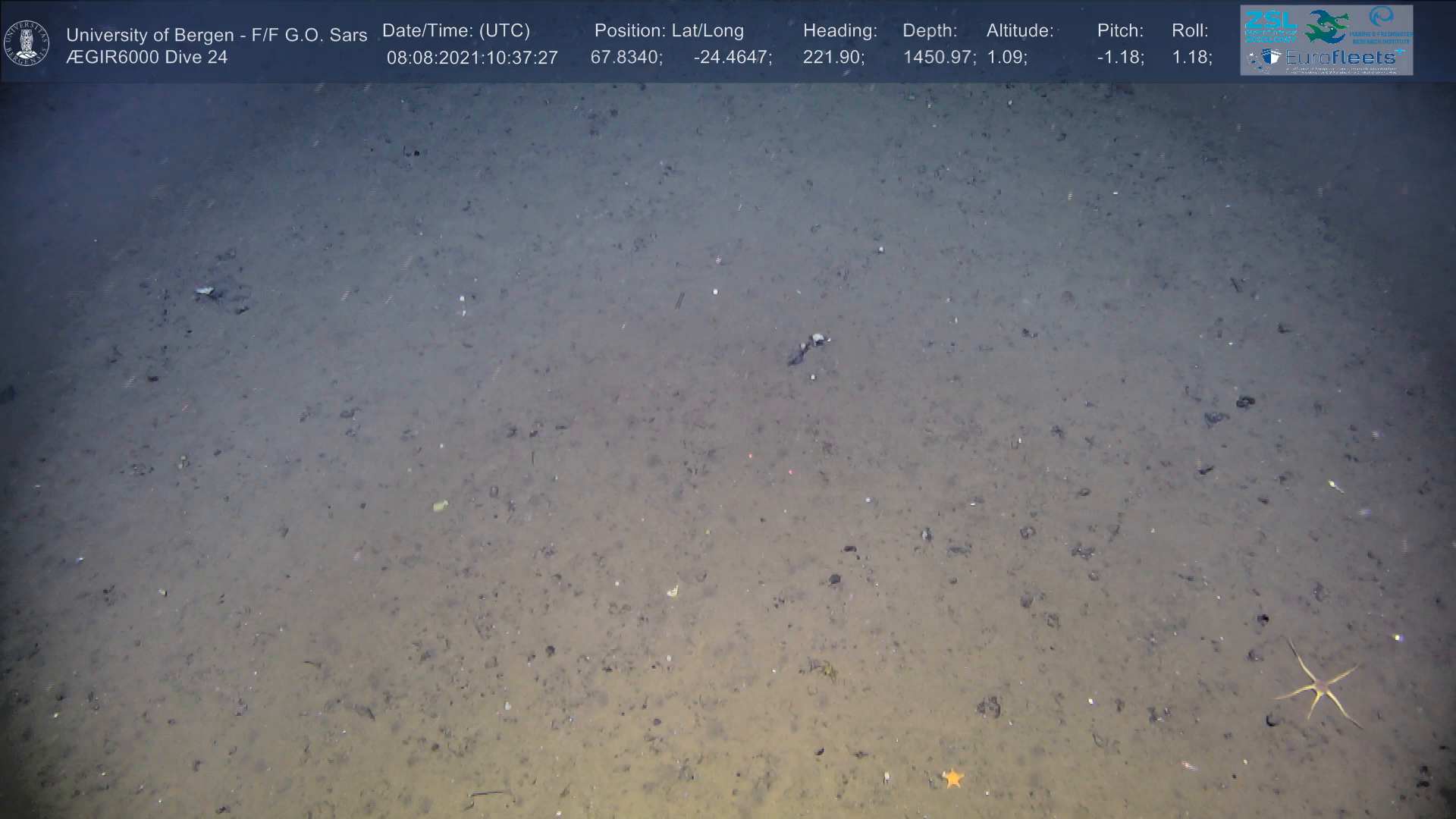Viewport: 1456px width, 819px height.
Task: Click the Date/Time (UTC) header label
Action: [456, 30]
